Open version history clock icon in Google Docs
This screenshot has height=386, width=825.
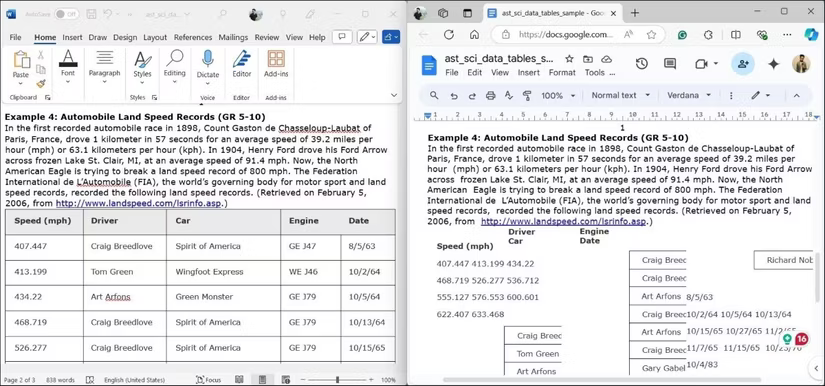(x=641, y=64)
